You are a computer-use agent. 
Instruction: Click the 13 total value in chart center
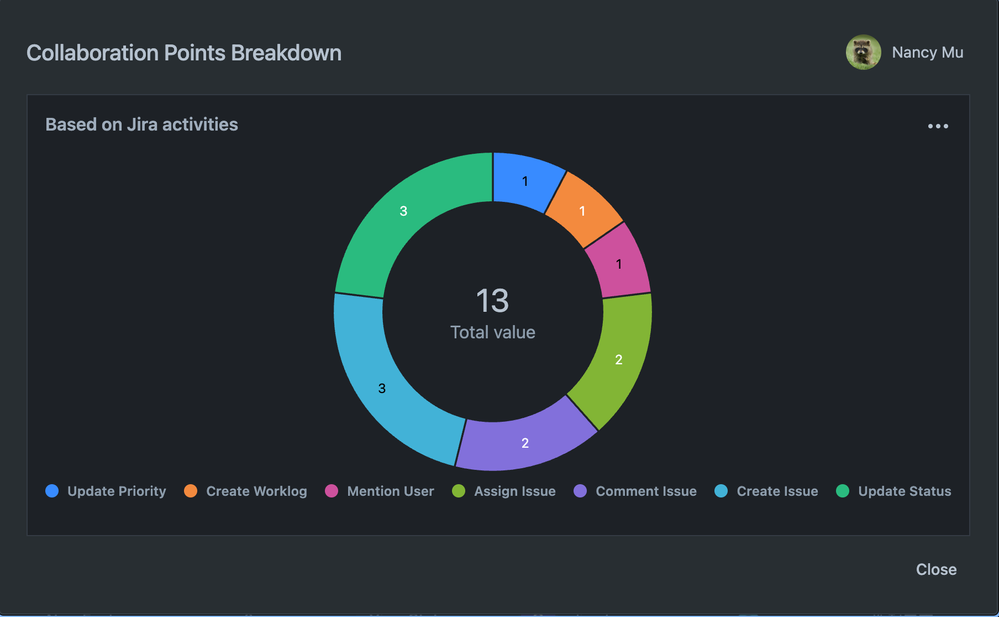pyautogui.click(x=492, y=301)
